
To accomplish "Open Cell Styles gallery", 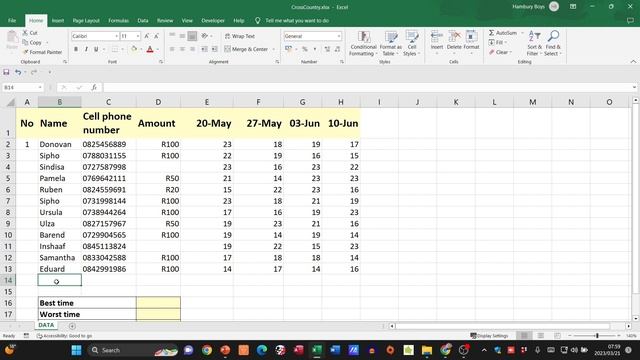I will [411, 43].
